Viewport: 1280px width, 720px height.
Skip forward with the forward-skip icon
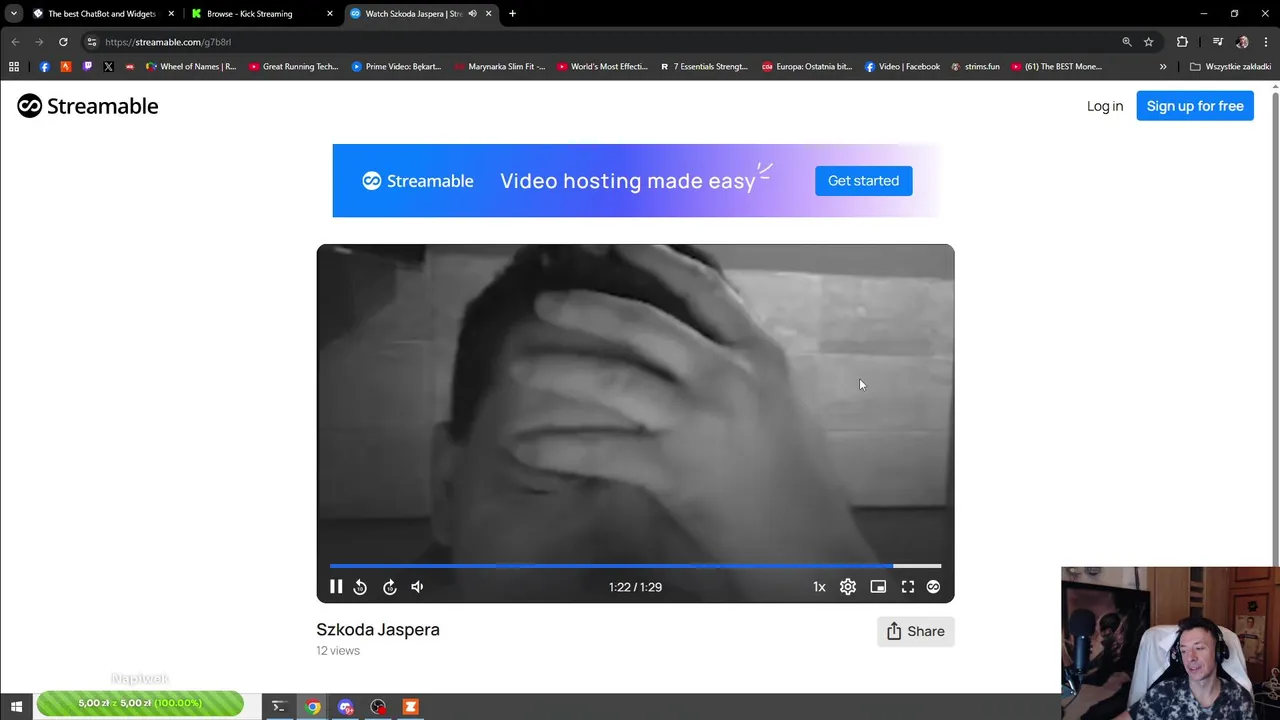pos(390,587)
